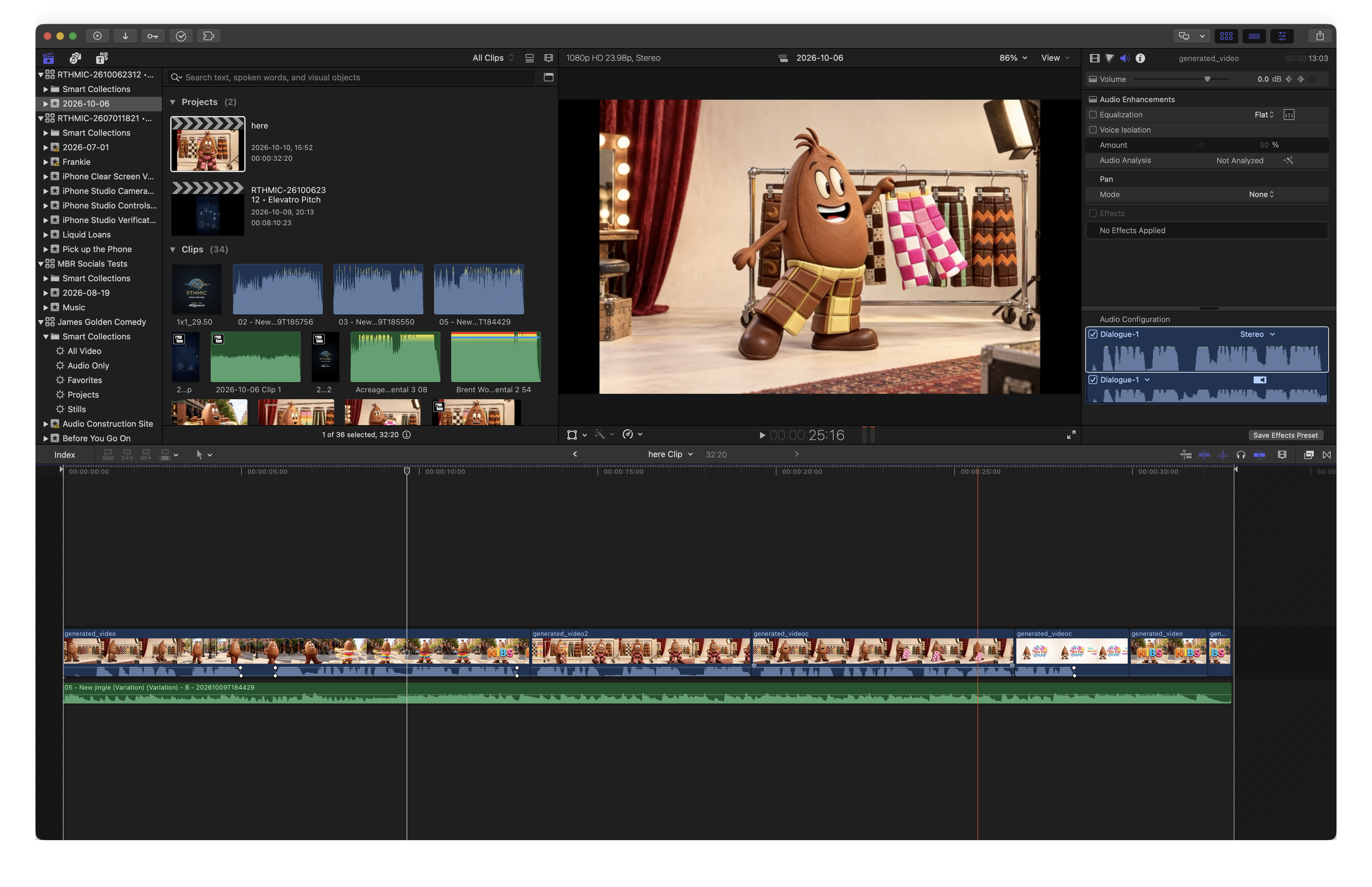Viewport: 1372px width, 887px height.
Task: Click the enhance magic wand icon
Action: [600, 434]
